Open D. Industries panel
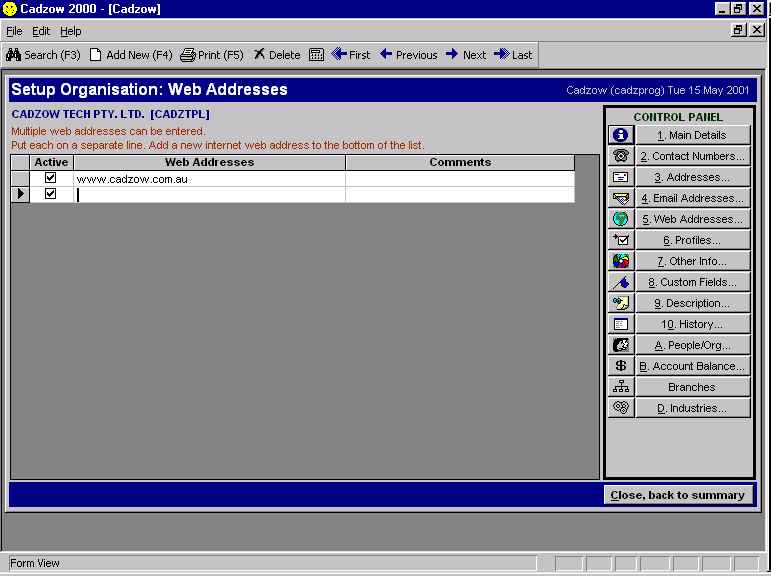 (x=692, y=408)
